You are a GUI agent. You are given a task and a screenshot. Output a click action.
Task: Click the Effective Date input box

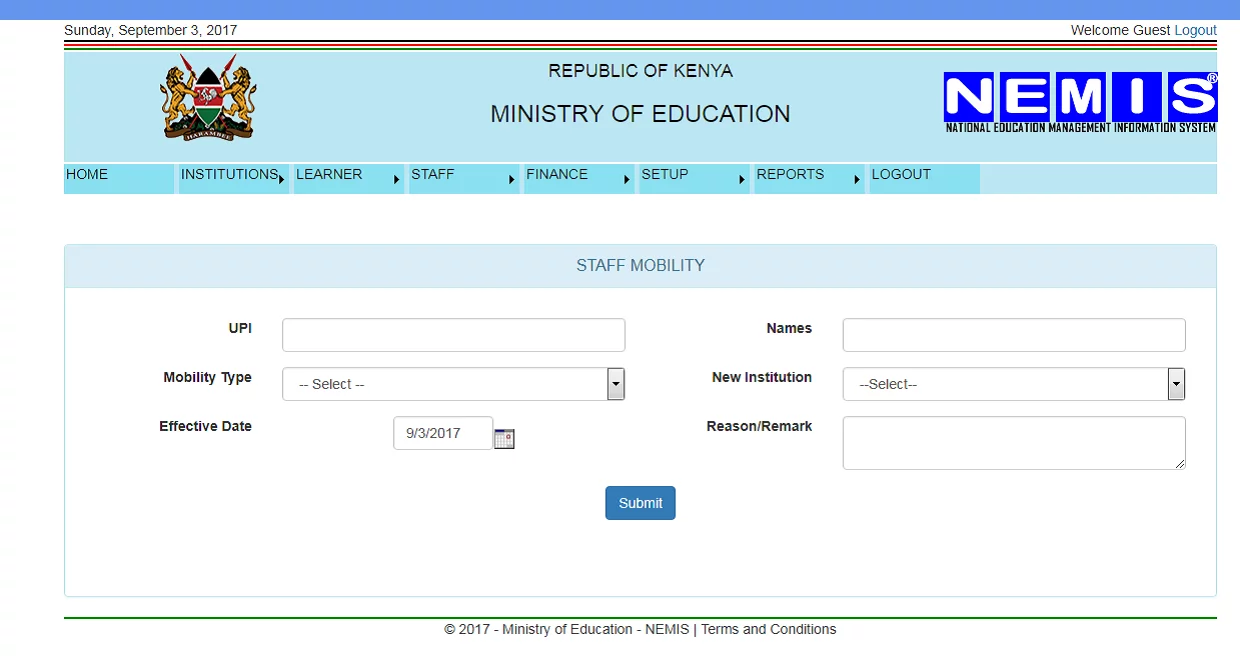(442, 433)
